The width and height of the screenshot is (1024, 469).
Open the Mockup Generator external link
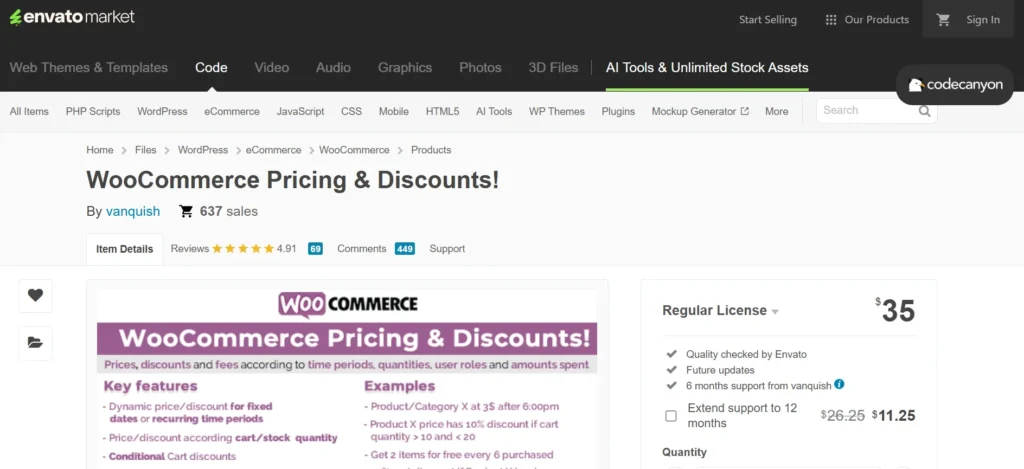700,111
